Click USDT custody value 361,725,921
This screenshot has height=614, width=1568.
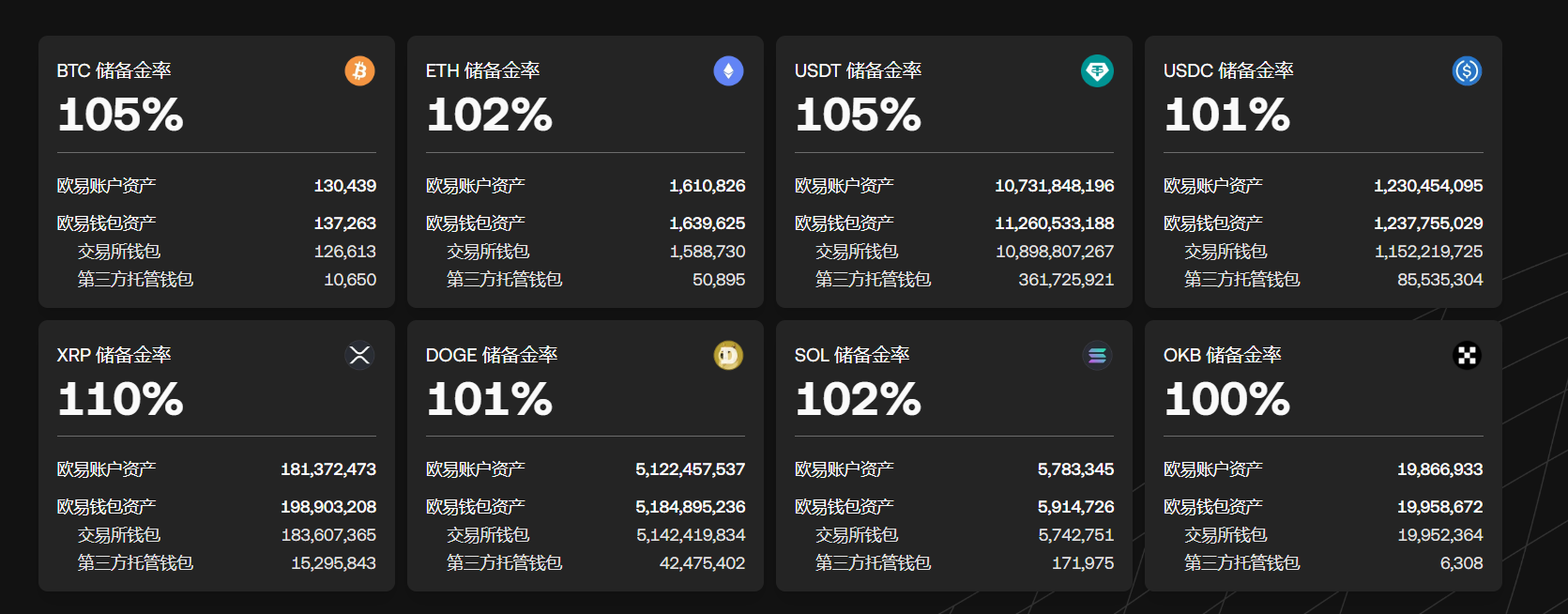pos(1066,280)
